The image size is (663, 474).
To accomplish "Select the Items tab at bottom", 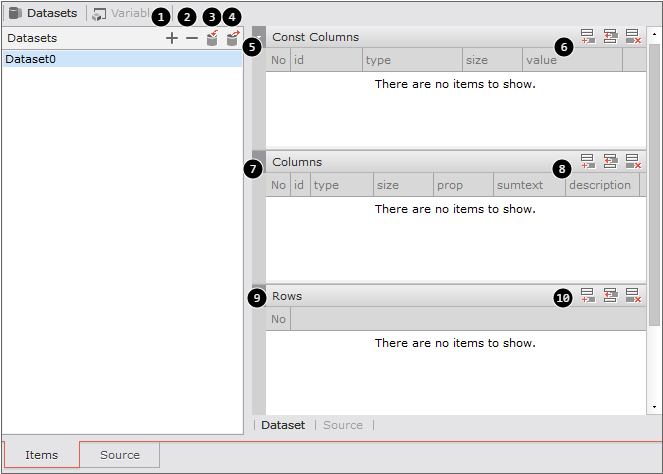I will point(41,455).
